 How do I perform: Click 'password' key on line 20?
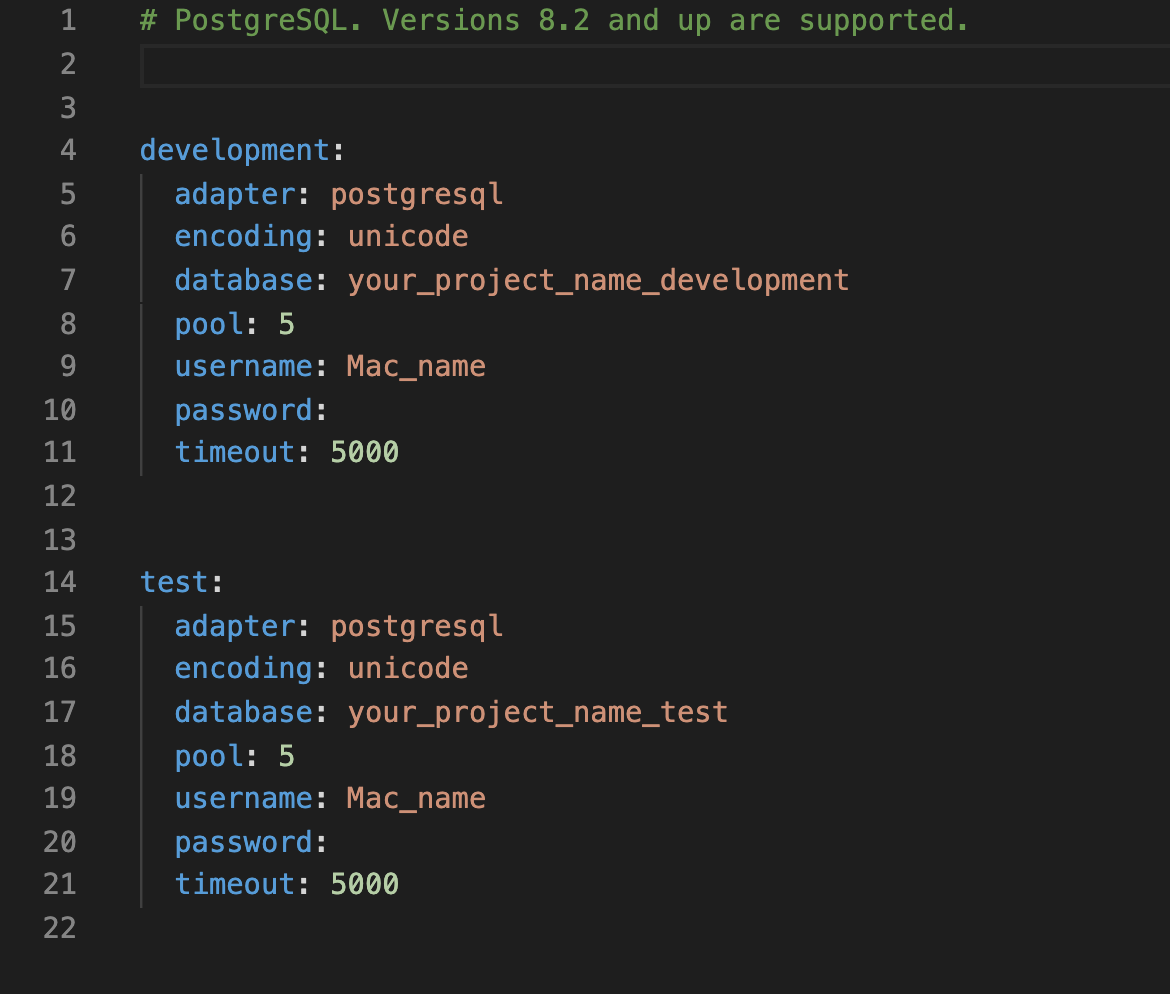click(x=243, y=843)
